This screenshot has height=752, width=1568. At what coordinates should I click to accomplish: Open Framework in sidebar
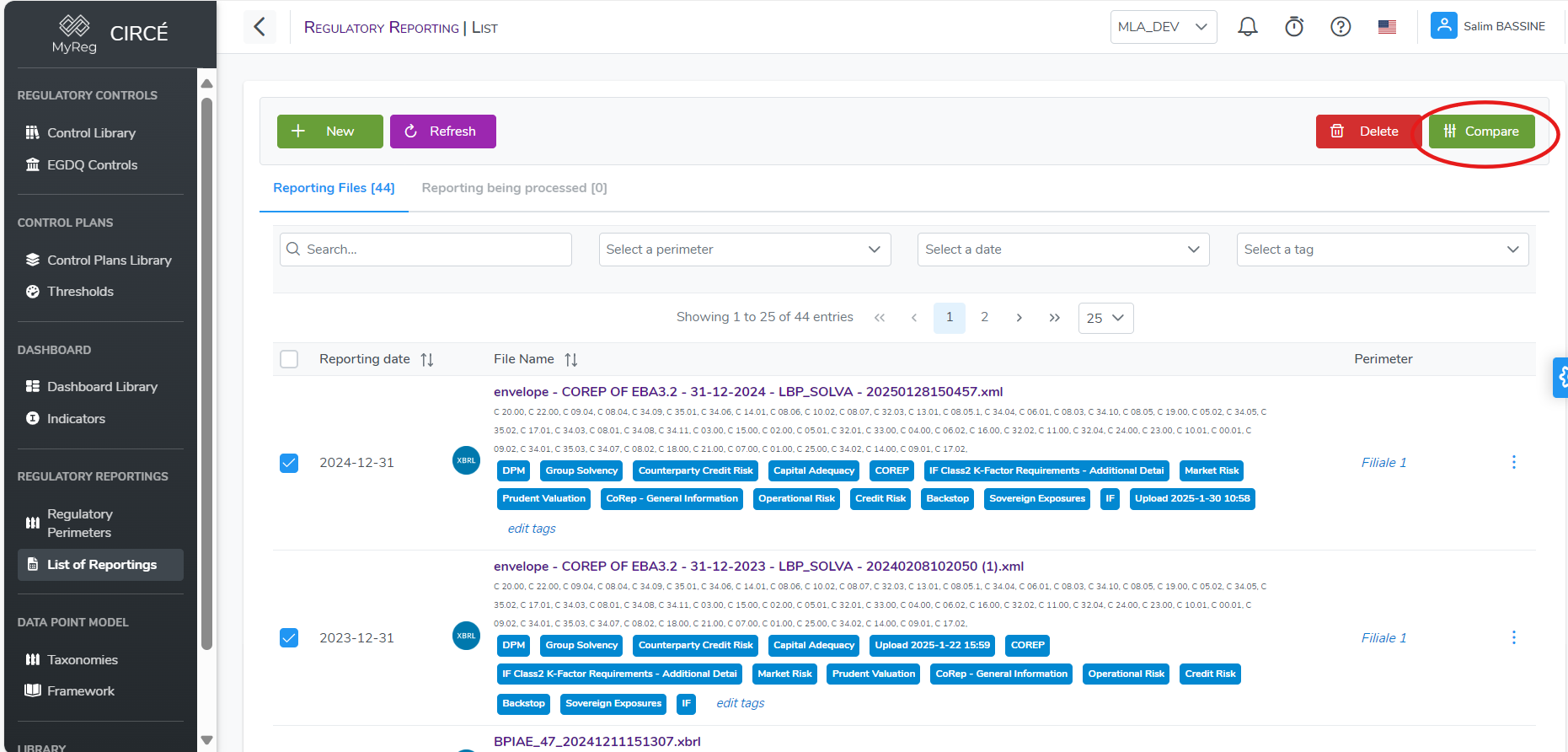[80, 690]
